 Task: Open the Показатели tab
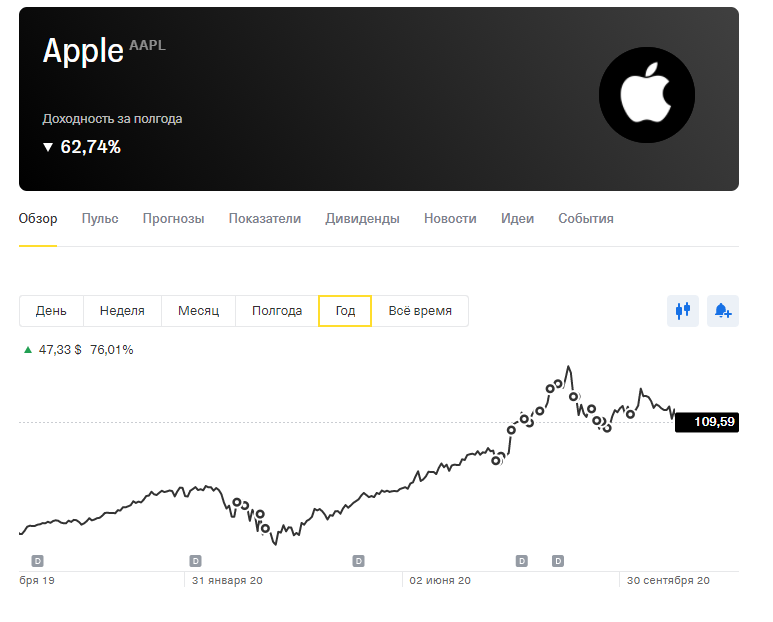pyautogui.click(x=265, y=218)
